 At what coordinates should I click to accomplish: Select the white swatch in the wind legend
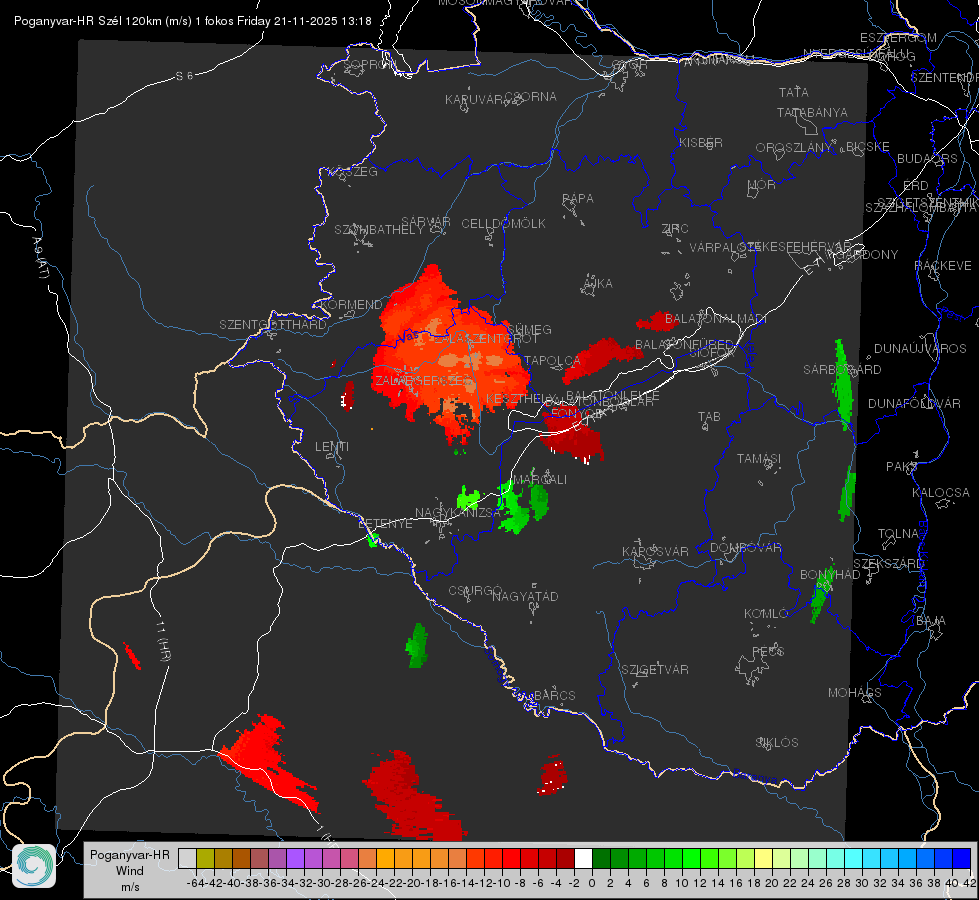click(x=583, y=858)
